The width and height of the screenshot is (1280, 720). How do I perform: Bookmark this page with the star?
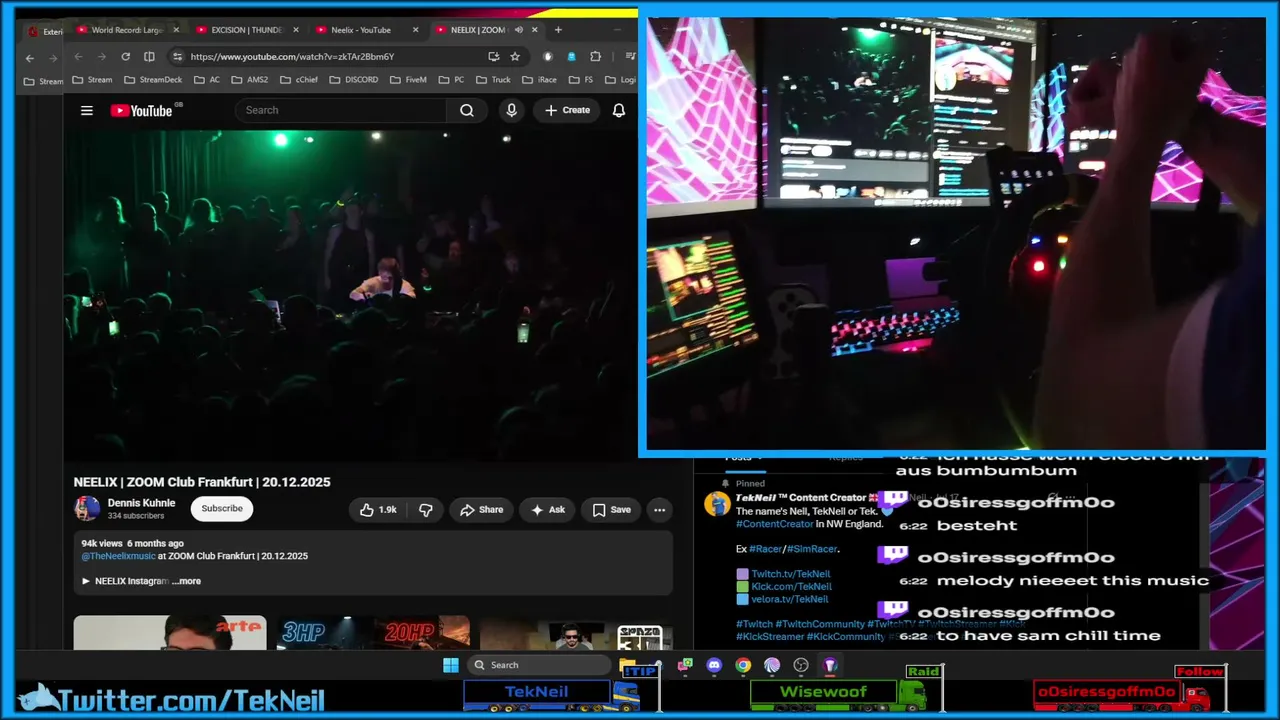click(515, 57)
